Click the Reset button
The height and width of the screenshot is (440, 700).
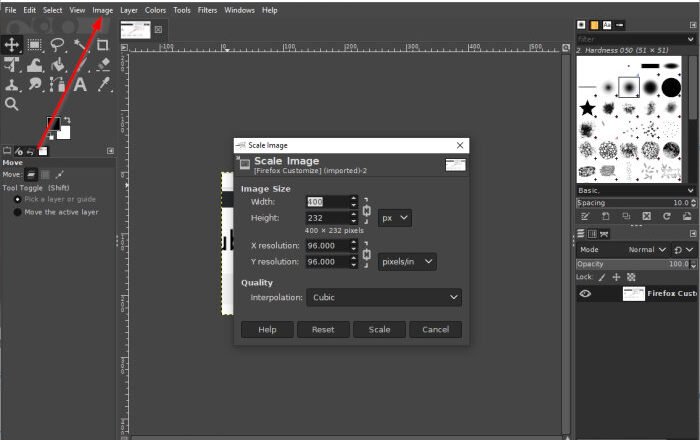pyautogui.click(x=323, y=329)
